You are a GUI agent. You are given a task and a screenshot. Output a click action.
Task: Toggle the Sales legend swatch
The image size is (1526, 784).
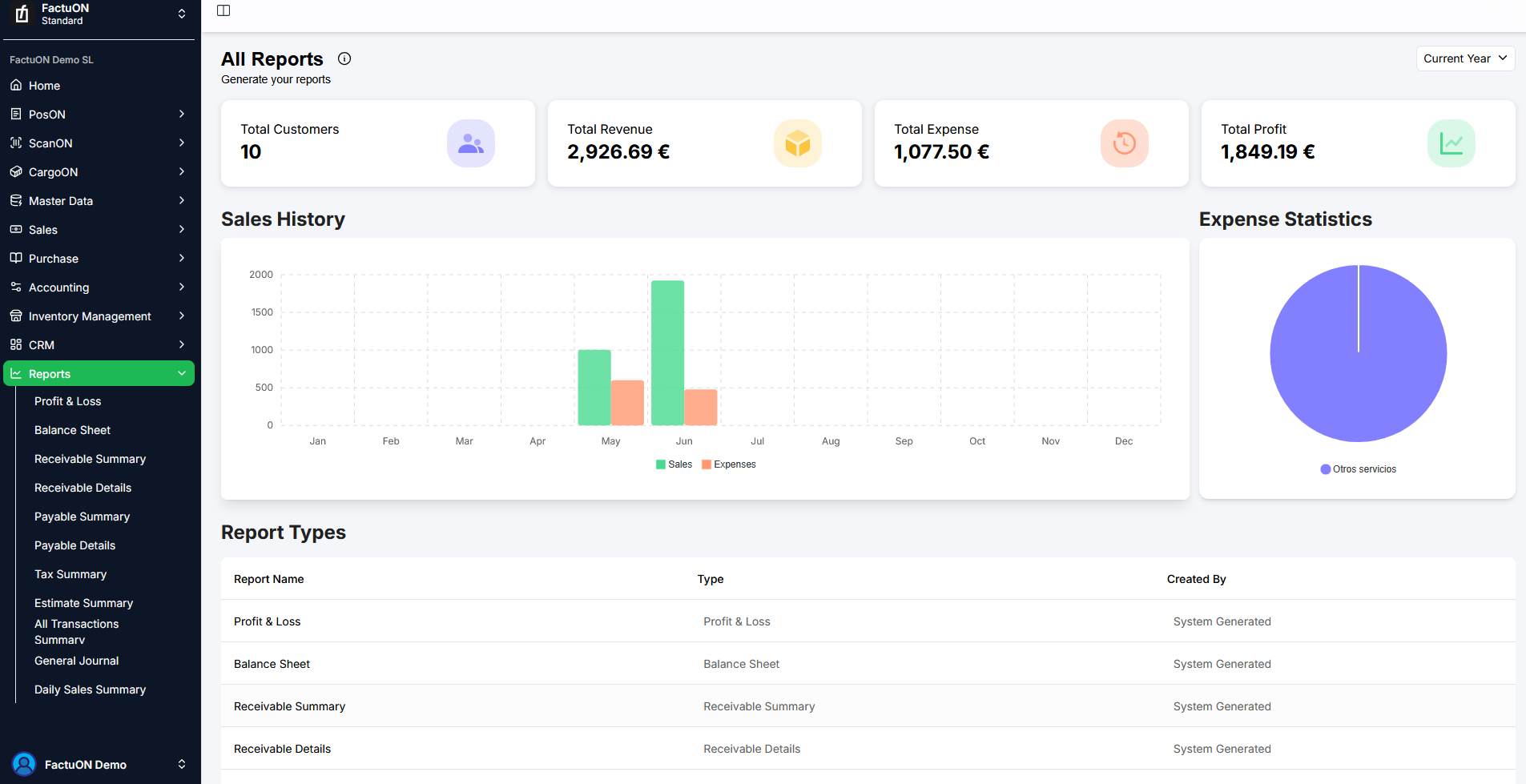(661, 464)
